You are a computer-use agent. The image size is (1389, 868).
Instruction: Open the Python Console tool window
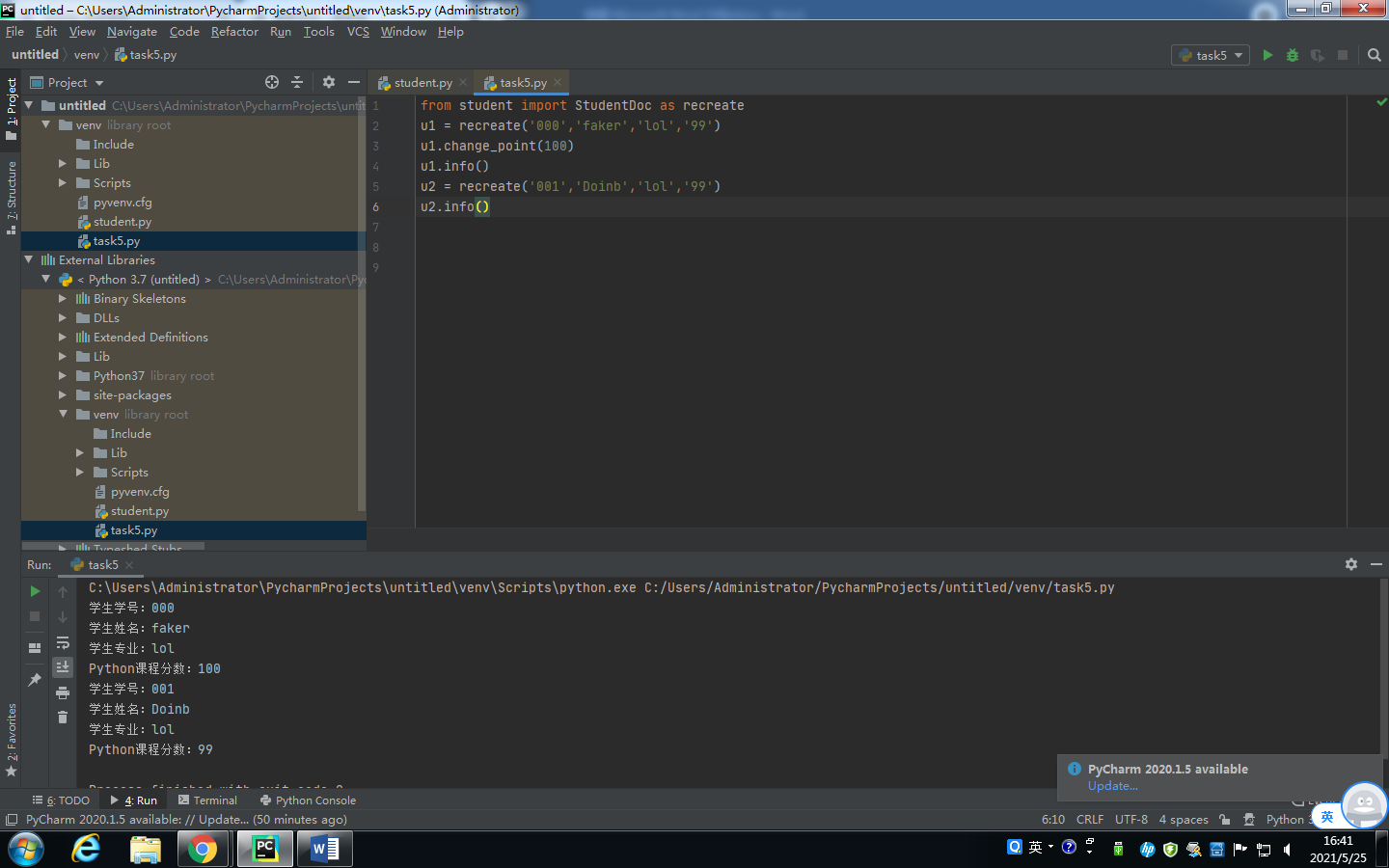(308, 800)
